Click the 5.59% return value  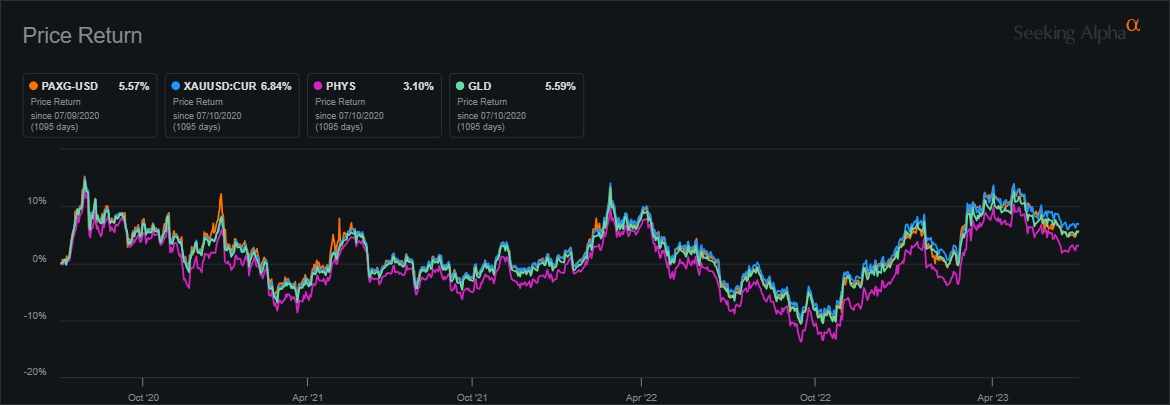click(560, 87)
